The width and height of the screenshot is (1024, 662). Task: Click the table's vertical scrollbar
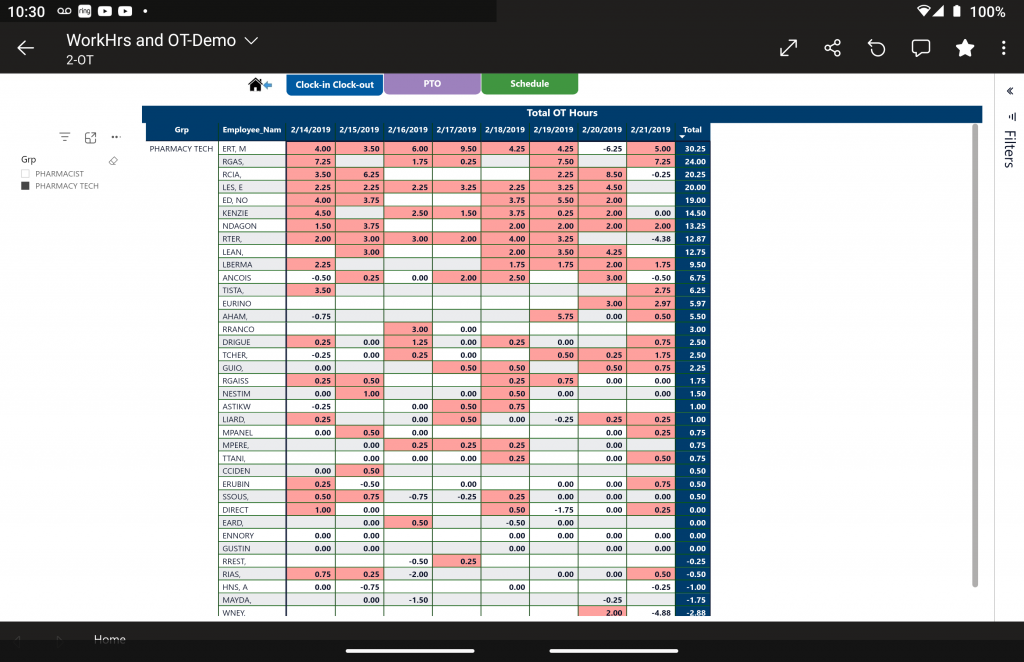976,350
